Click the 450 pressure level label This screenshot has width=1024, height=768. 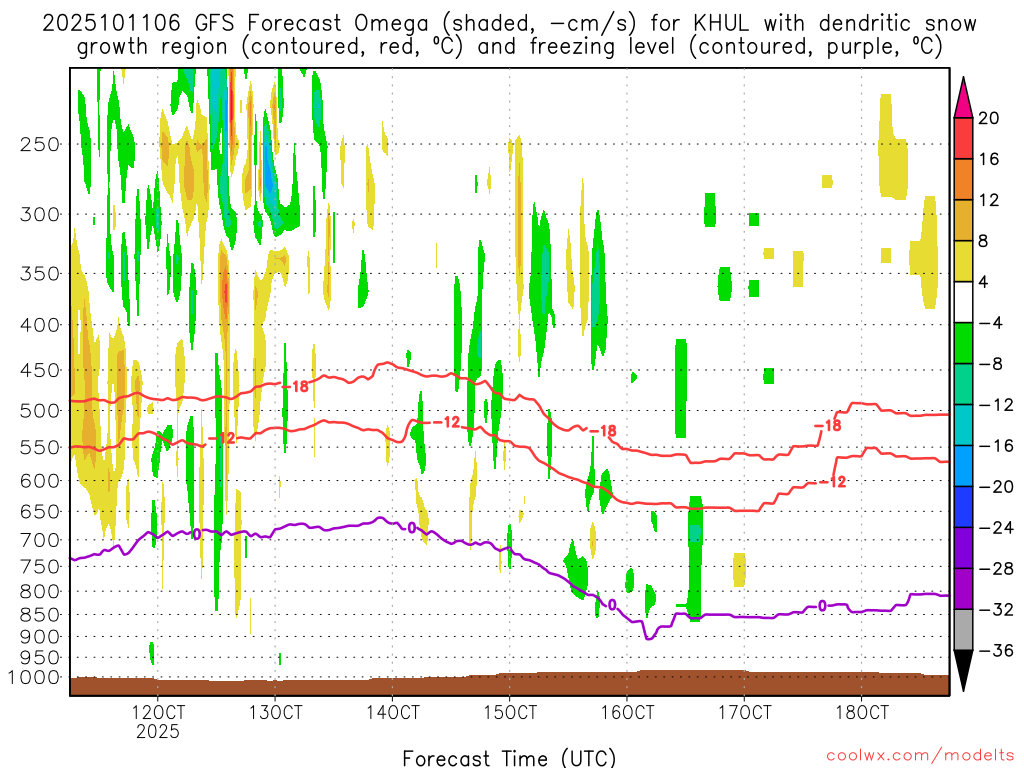pos(40,370)
